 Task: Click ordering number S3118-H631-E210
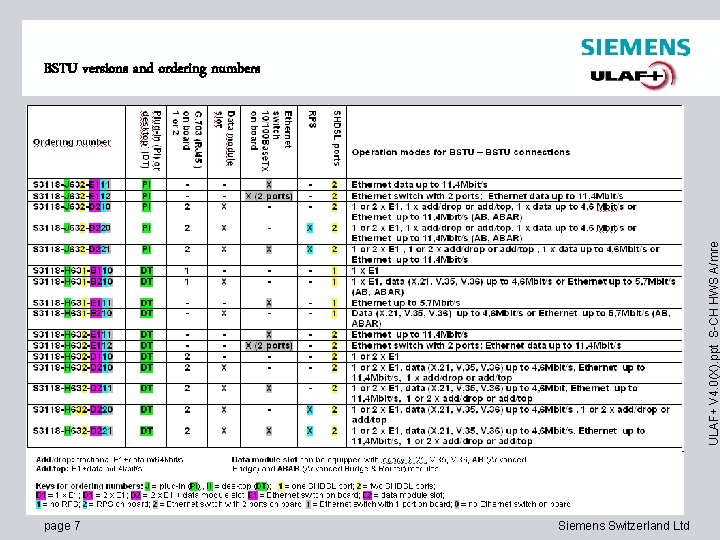(73, 313)
